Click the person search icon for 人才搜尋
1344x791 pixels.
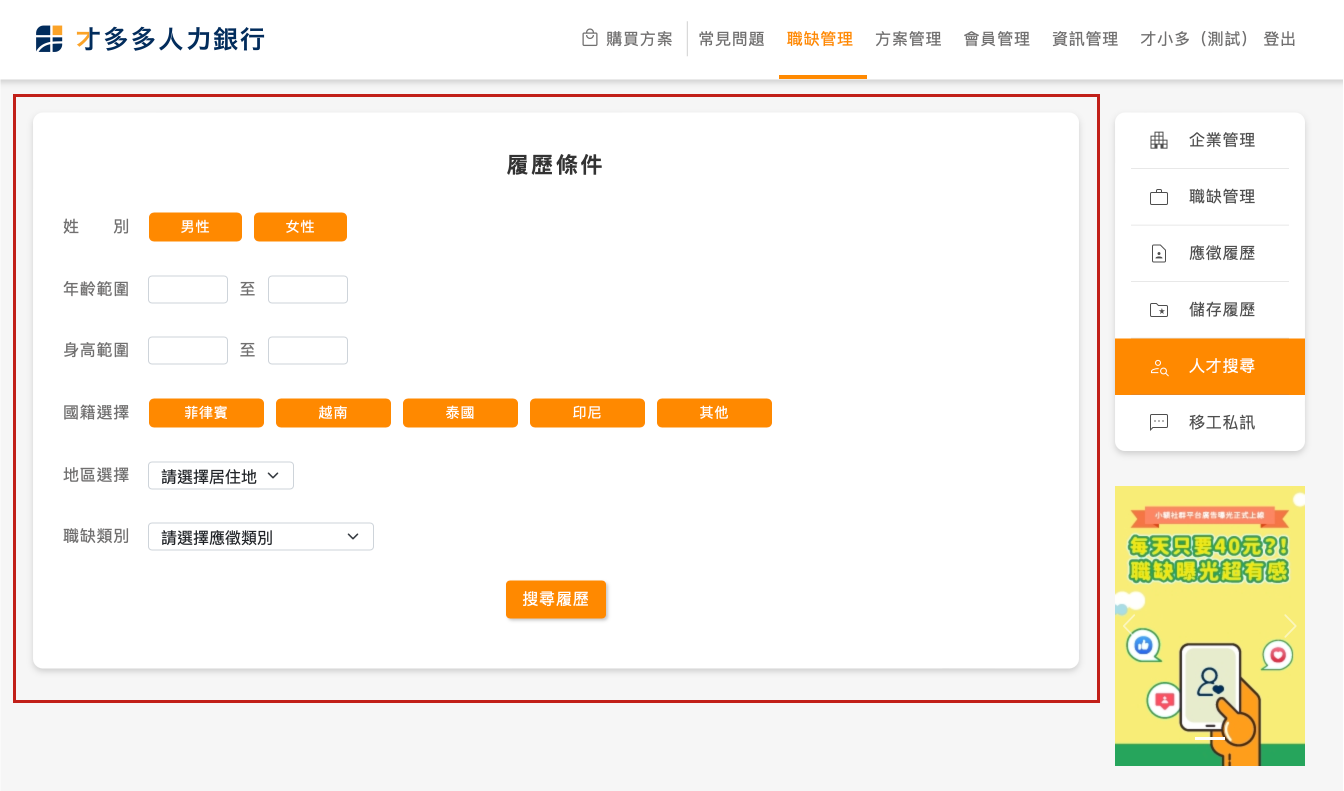pos(1159,367)
